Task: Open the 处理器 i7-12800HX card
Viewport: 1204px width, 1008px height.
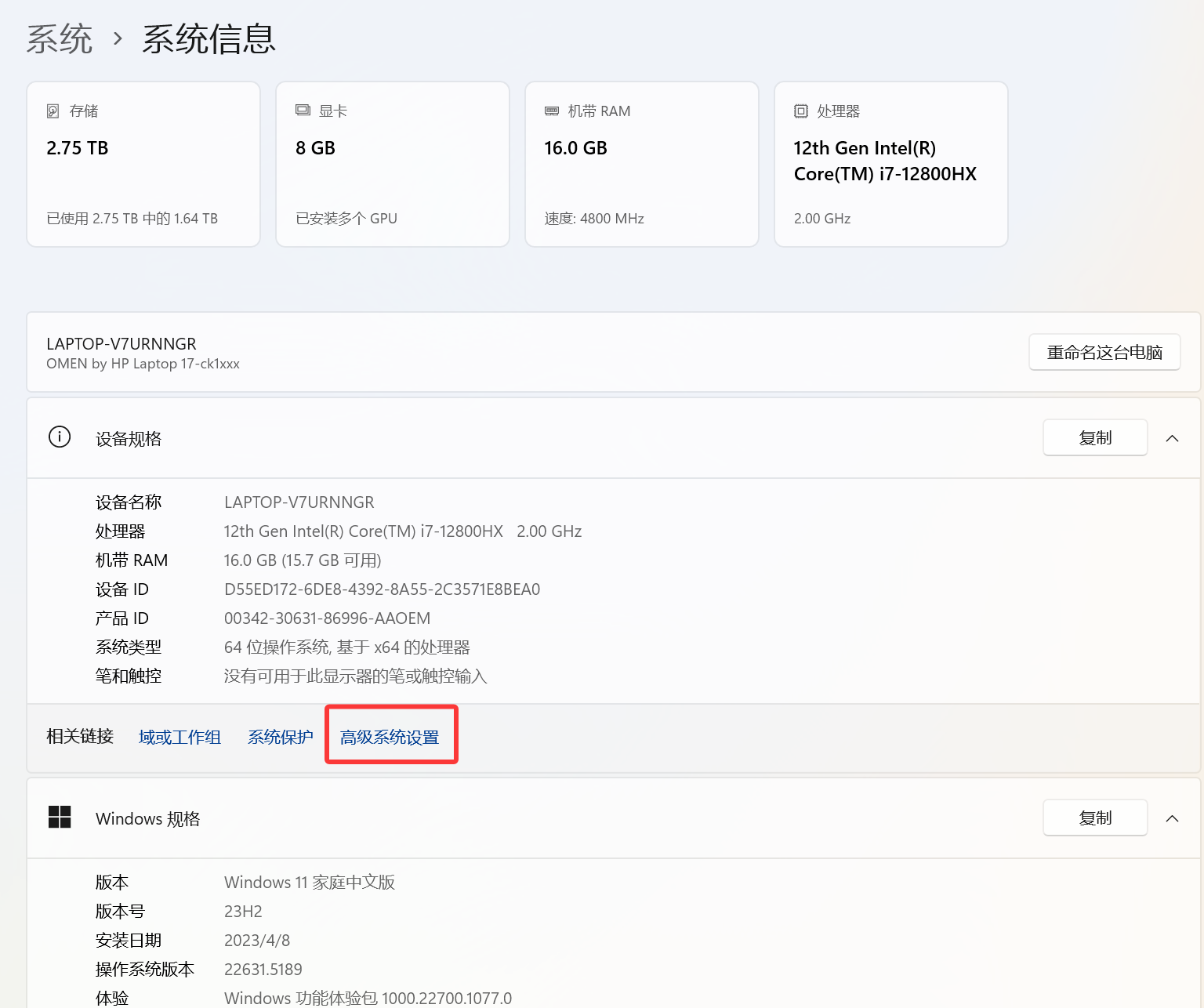Action: click(891, 165)
